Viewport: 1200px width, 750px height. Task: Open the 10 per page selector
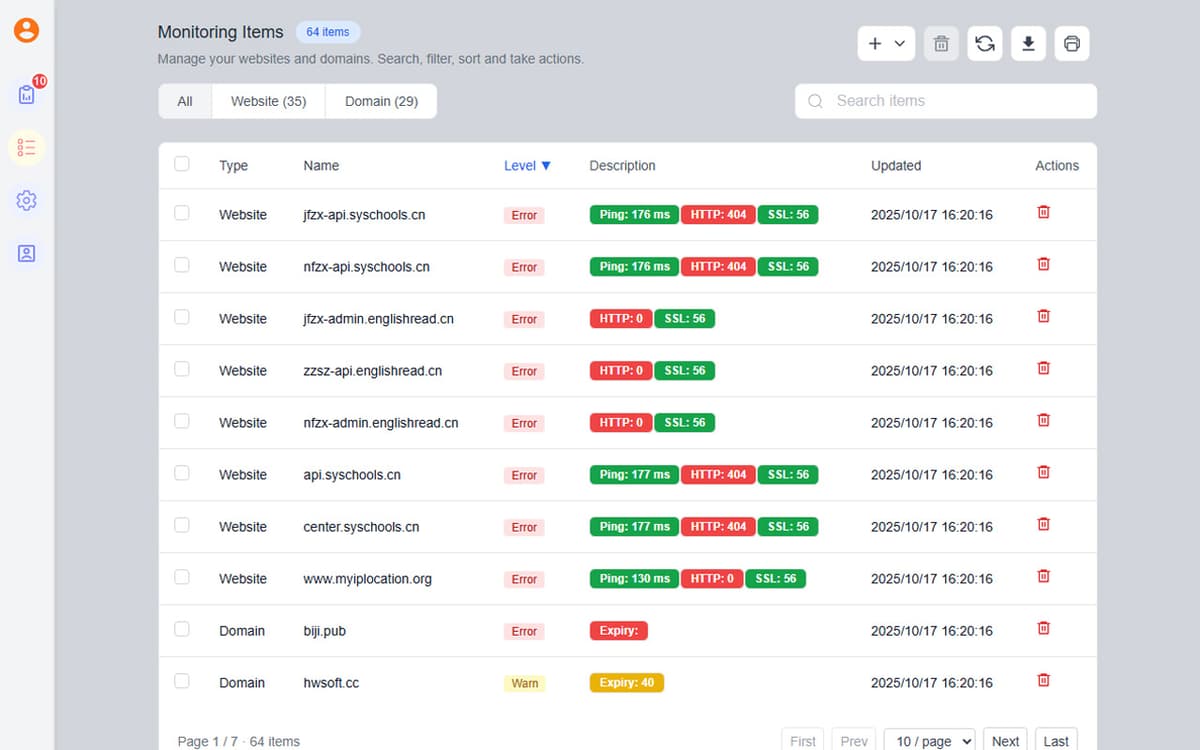(x=929, y=741)
